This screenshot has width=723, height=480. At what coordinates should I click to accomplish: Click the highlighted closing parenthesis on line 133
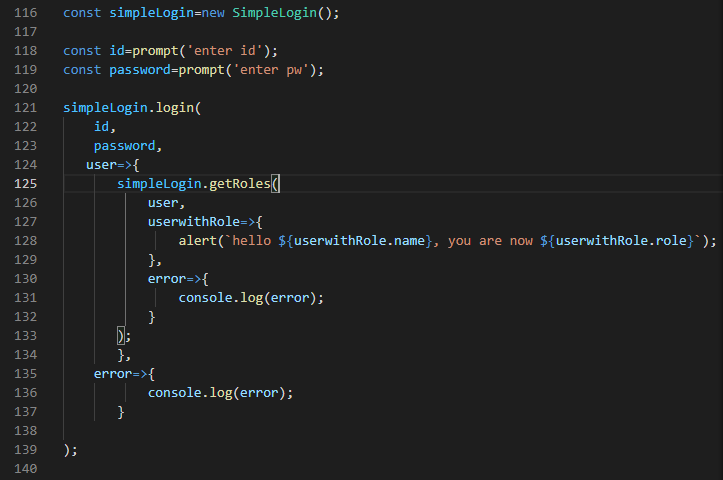[x=121, y=336]
